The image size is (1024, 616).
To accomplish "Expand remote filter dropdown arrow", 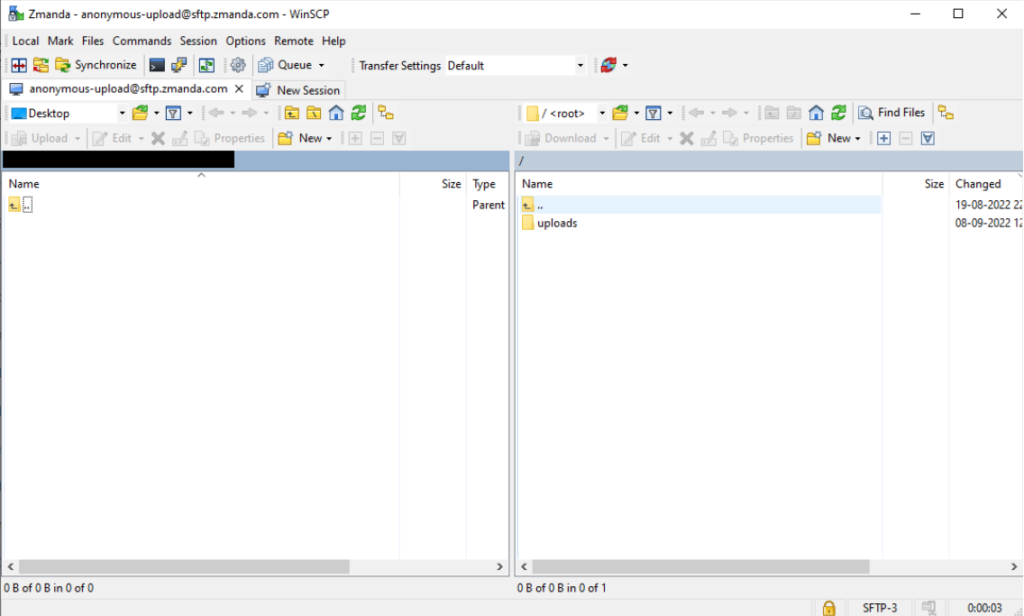I will point(670,114).
